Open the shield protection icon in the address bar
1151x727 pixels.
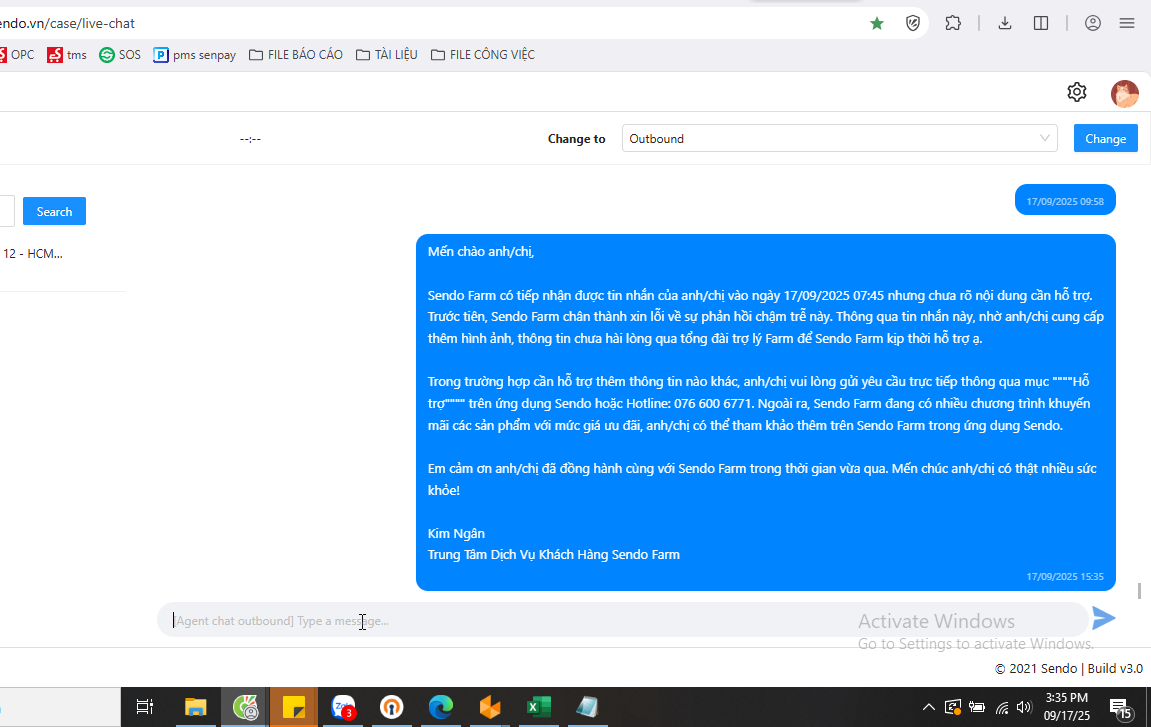(912, 23)
